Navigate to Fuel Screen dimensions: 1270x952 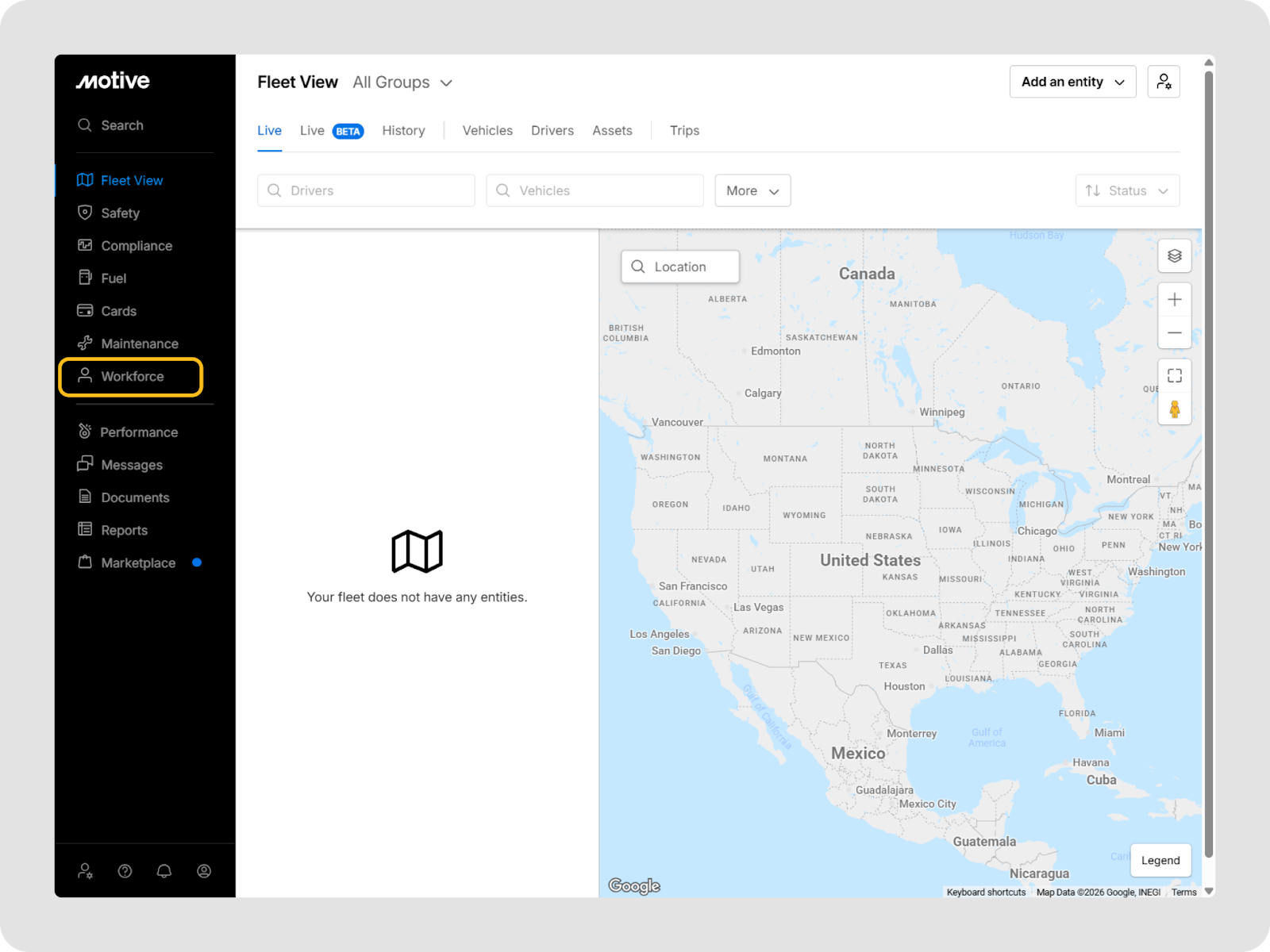[x=102, y=278]
